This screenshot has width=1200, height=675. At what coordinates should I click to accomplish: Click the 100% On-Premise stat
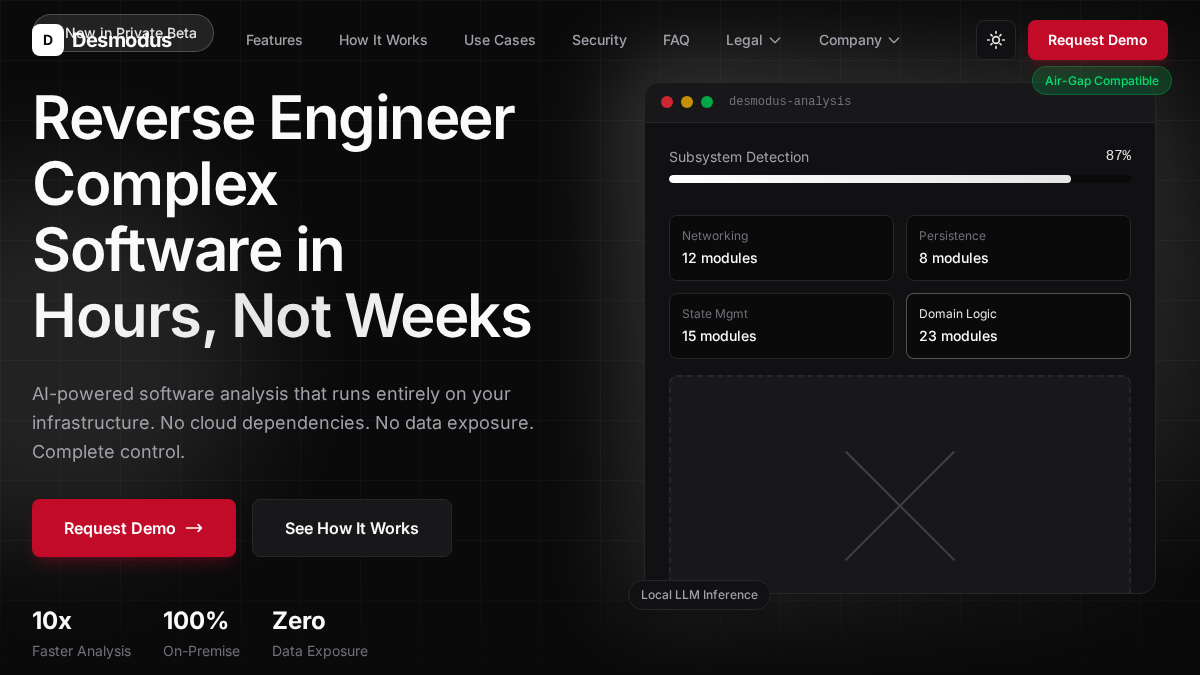click(201, 633)
